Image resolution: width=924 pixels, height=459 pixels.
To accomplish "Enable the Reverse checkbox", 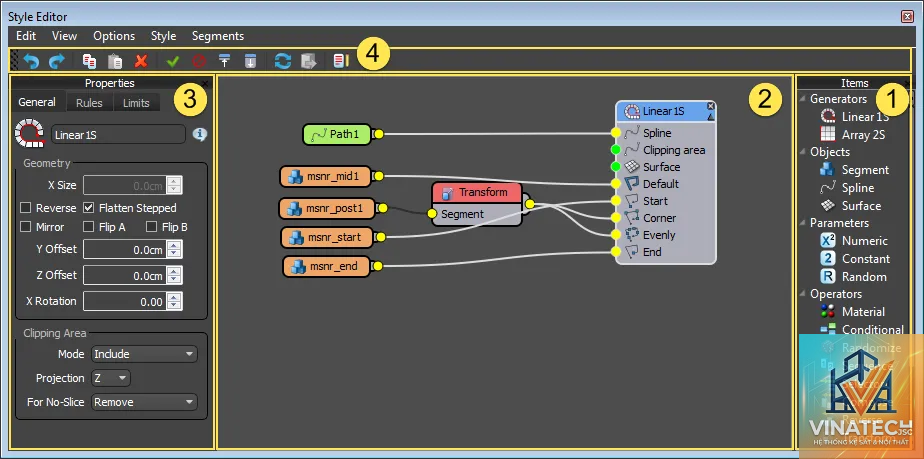I will pyautogui.click(x=26, y=208).
